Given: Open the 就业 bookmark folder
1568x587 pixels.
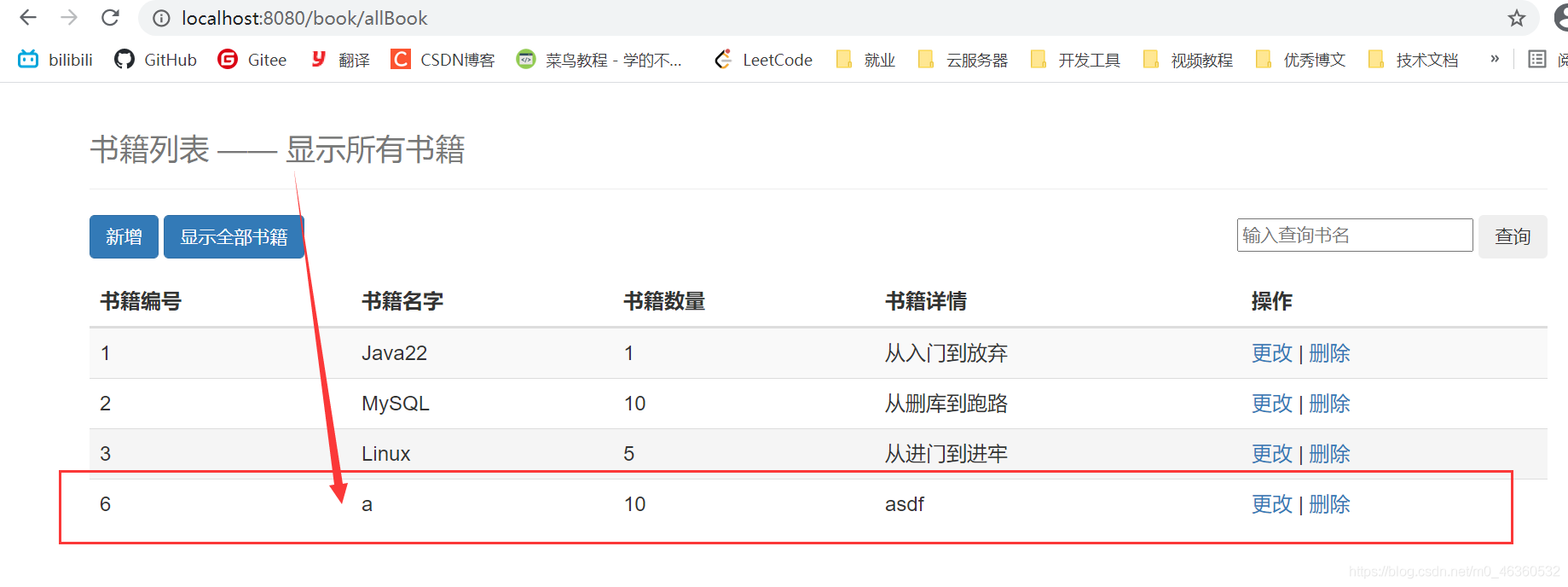Looking at the screenshot, I should (865, 60).
